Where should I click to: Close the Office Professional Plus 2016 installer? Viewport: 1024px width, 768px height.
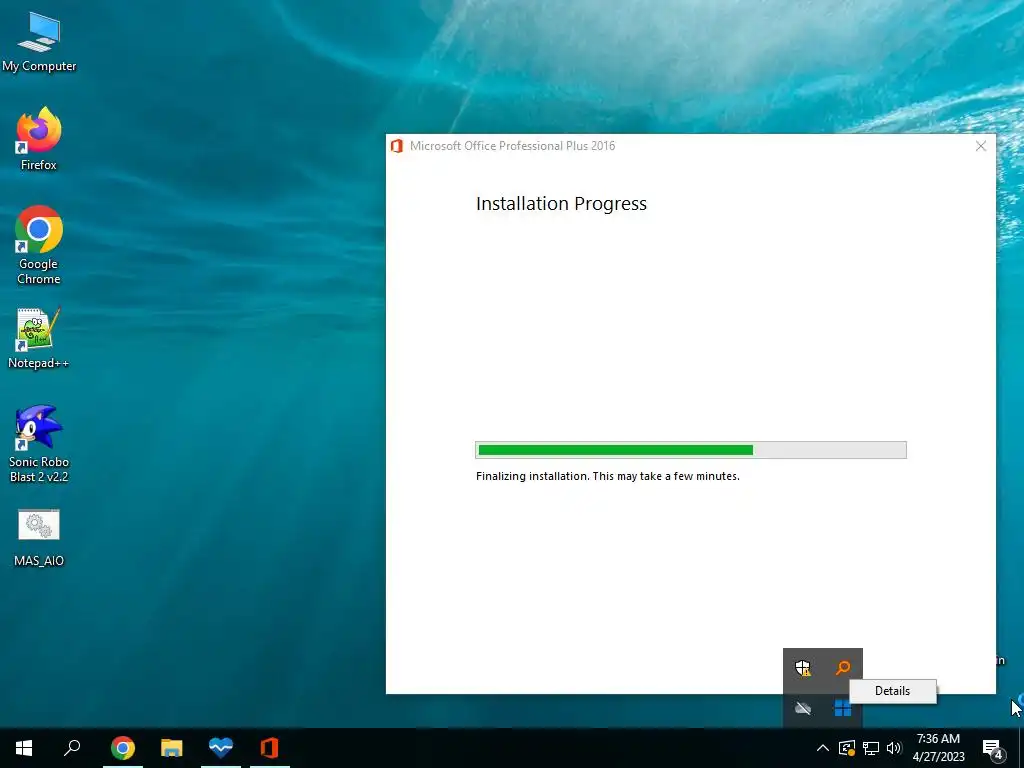(x=980, y=146)
